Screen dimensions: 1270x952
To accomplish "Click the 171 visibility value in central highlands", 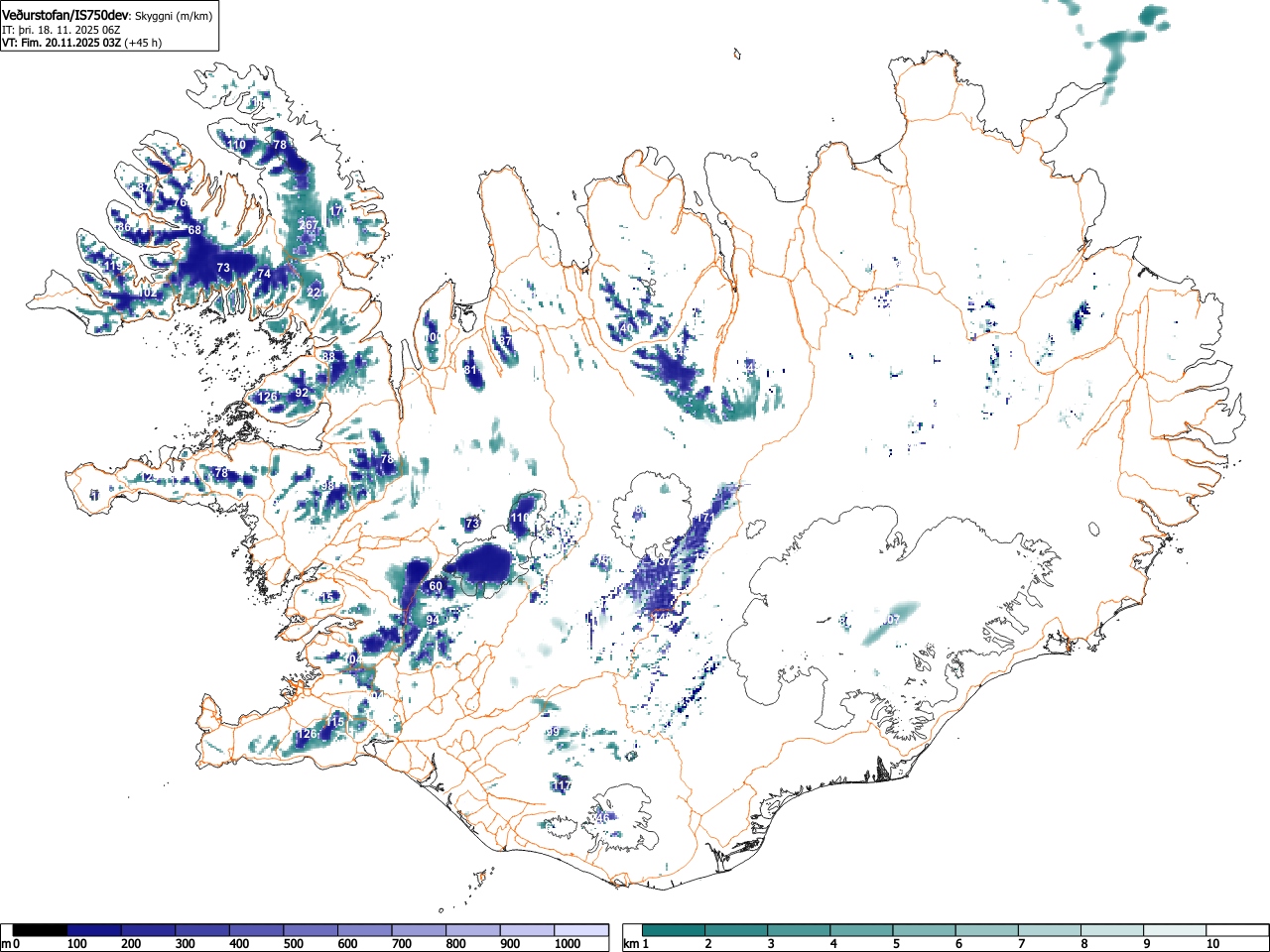I will point(705,518).
